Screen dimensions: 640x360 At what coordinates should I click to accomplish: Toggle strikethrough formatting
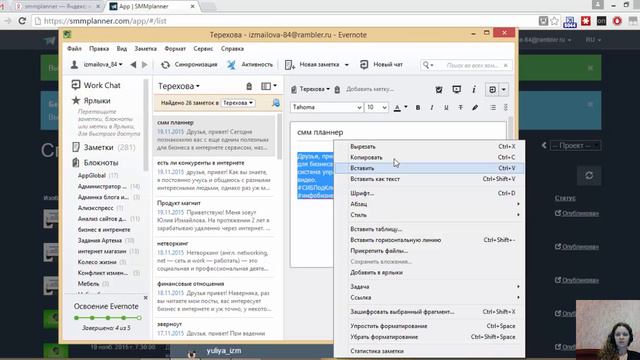460,107
